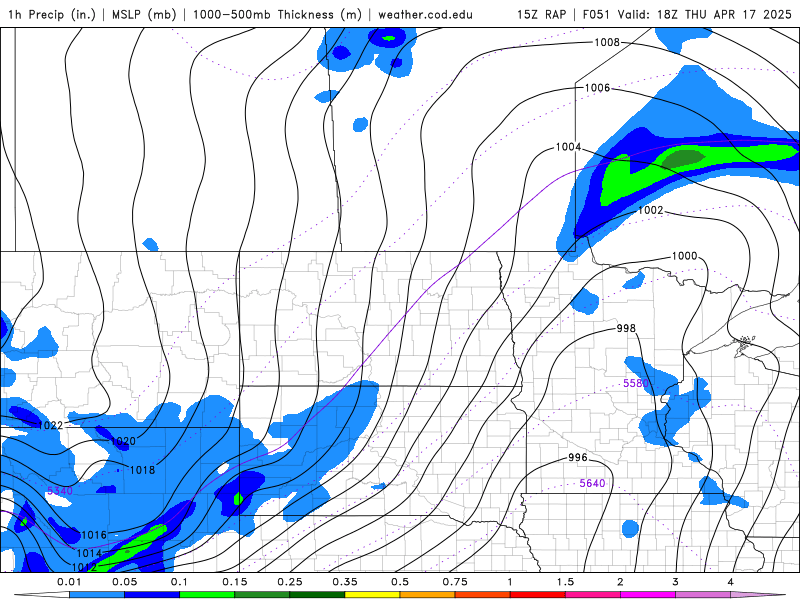This screenshot has width=800, height=600.
Task: Click the 0.35 value on the precip scale
Action: tap(345, 582)
